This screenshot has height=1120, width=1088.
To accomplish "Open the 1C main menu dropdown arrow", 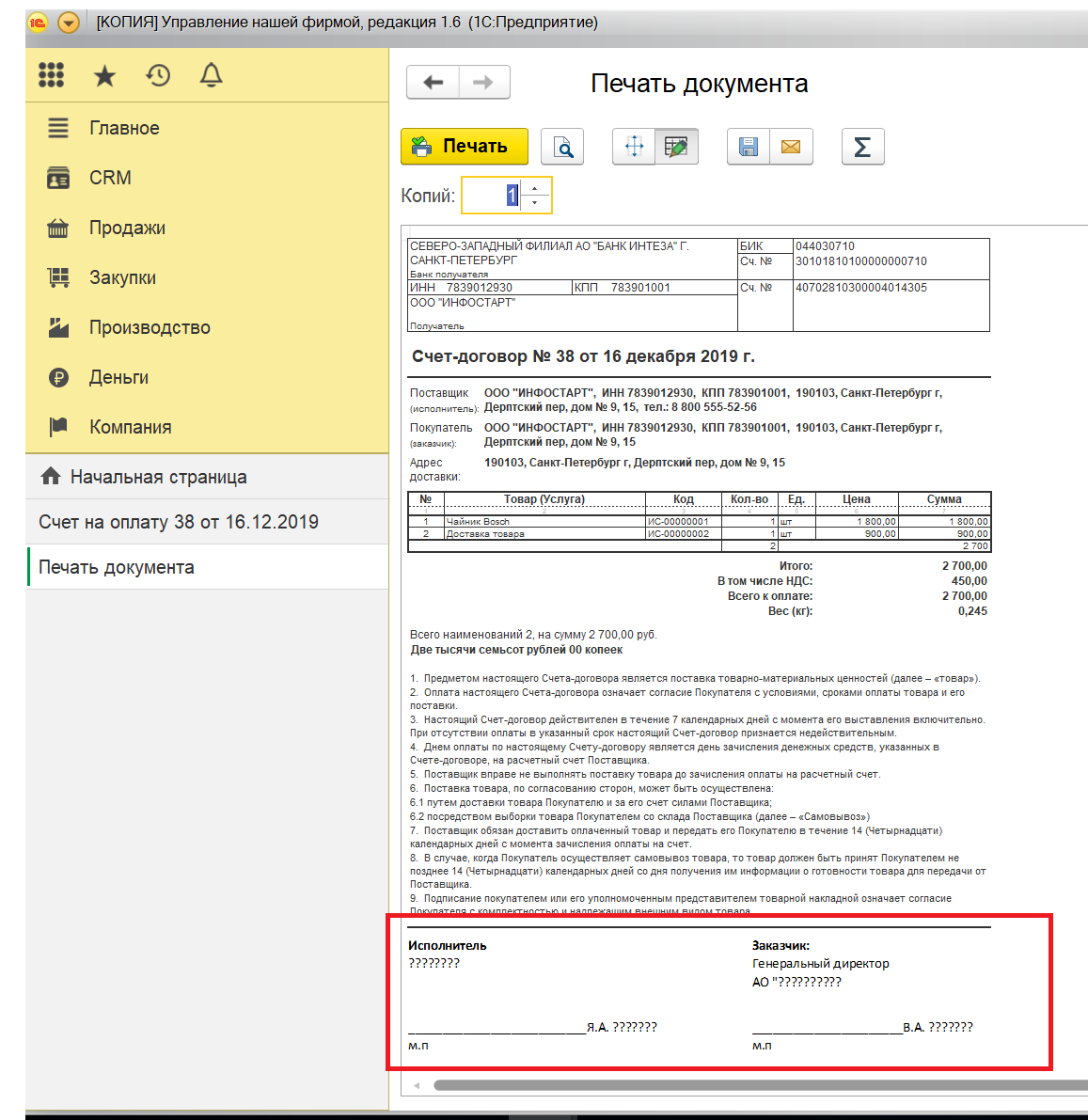I will pos(69,23).
